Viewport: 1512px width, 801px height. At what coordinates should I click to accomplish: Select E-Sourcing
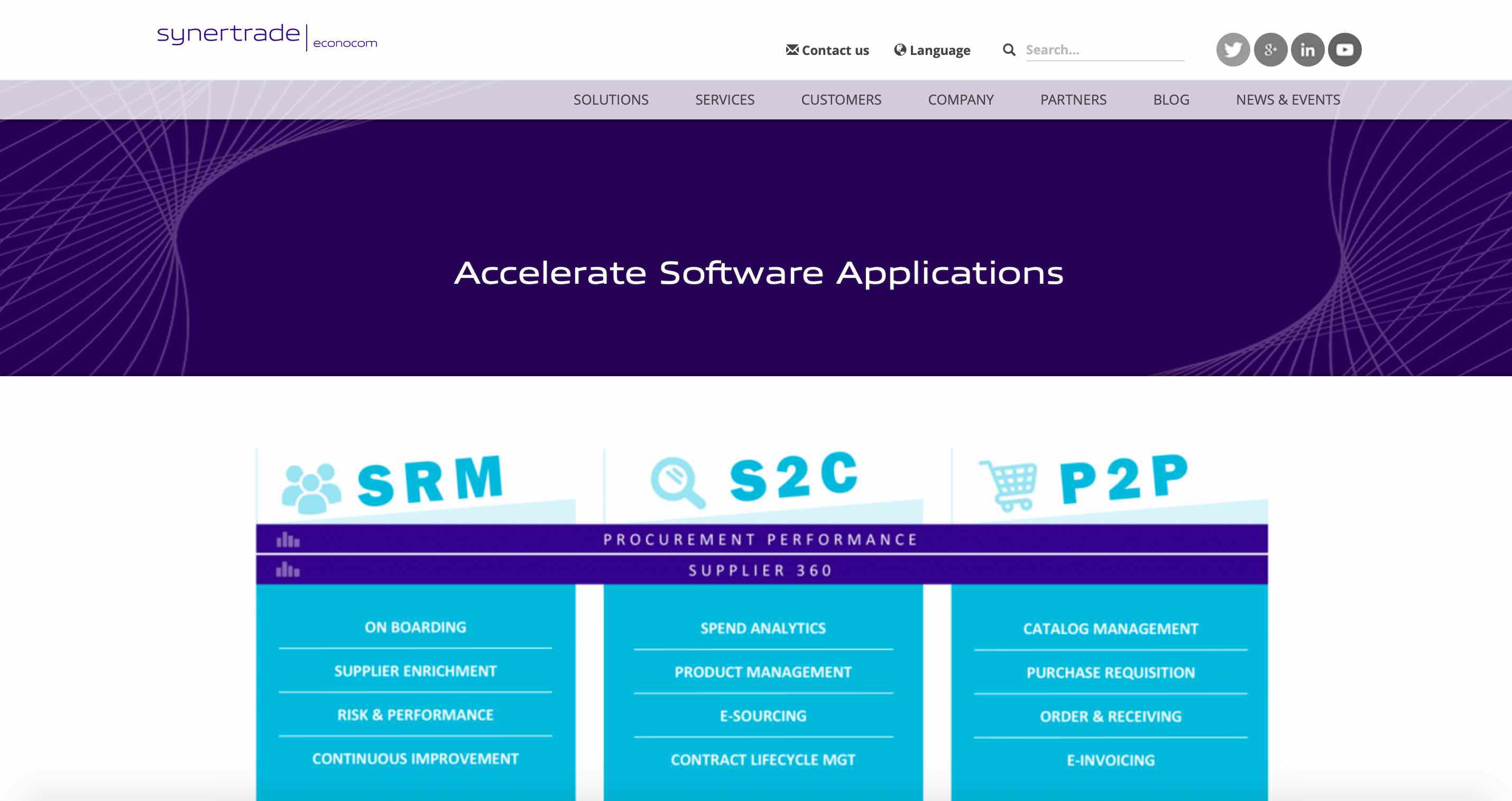[x=763, y=716]
